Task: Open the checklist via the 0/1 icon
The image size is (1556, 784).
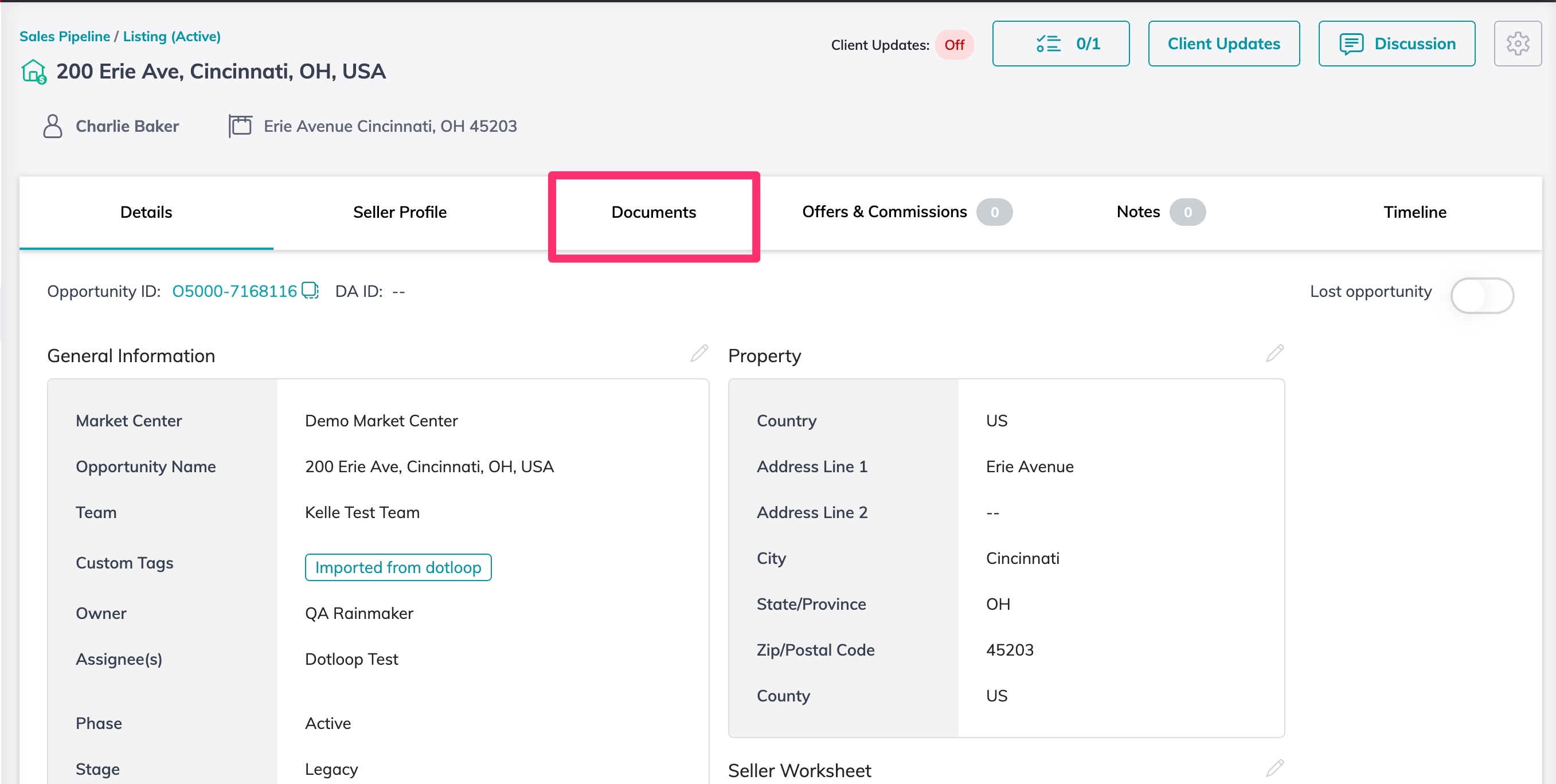Action: click(x=1061, y=44)
